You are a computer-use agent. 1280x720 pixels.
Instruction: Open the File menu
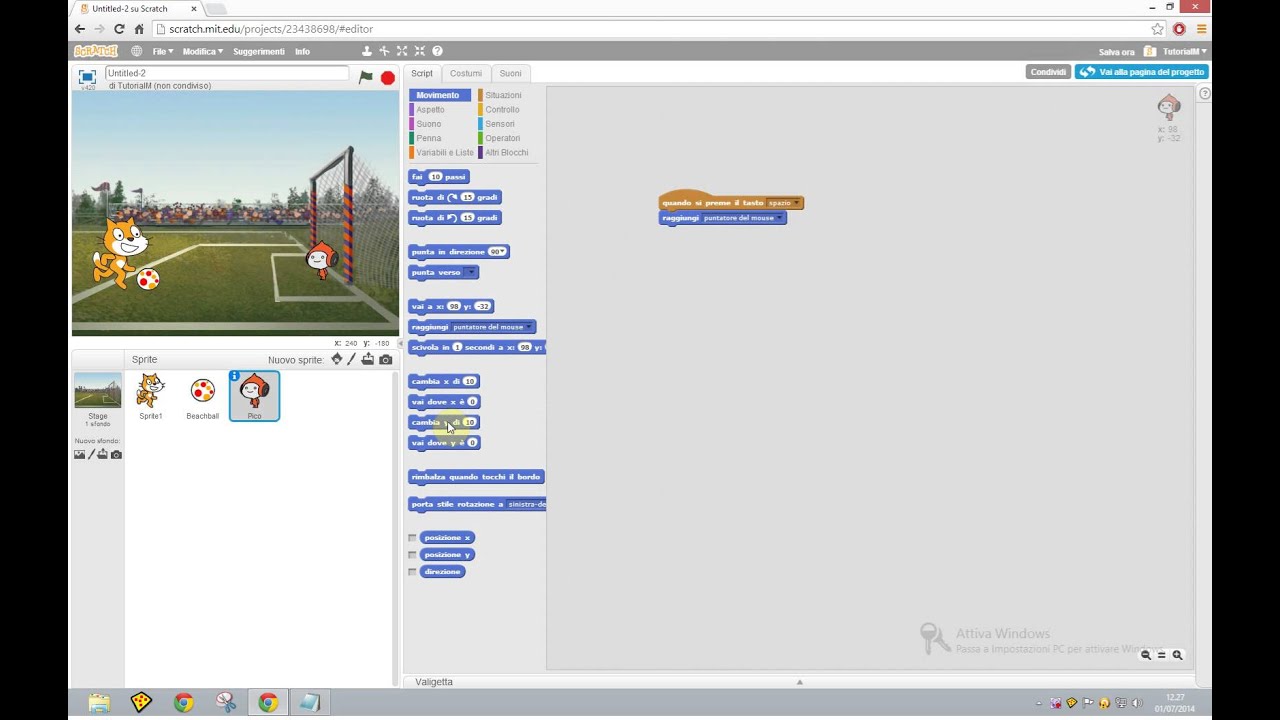162,51
